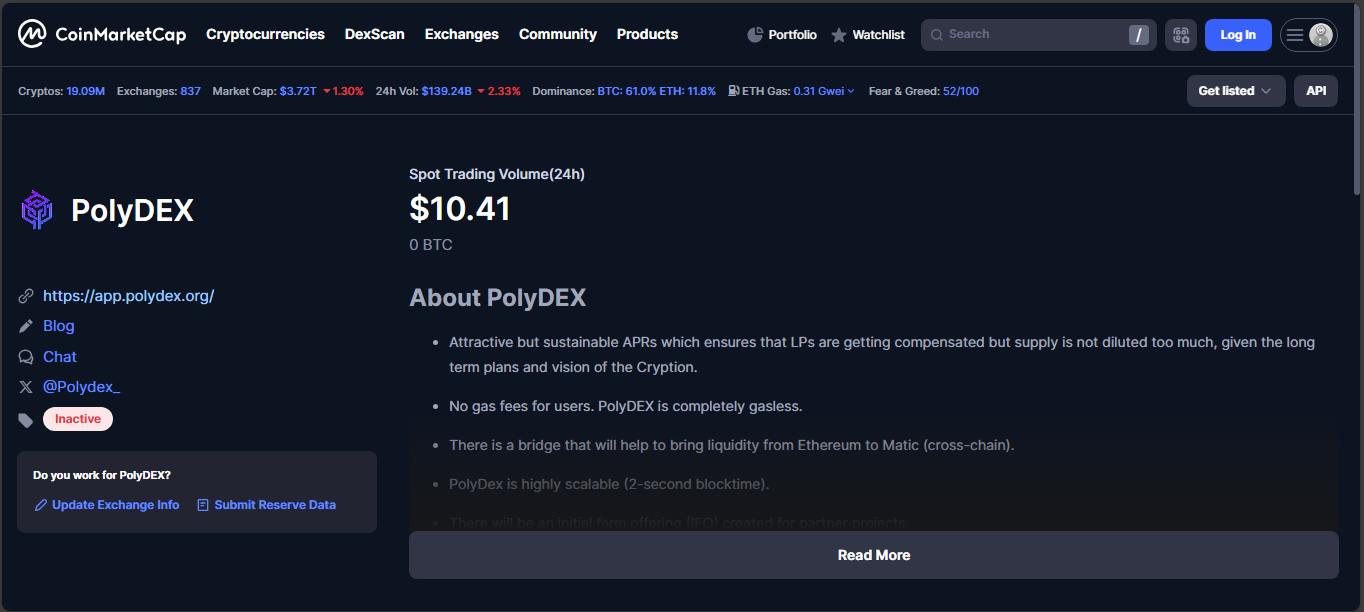Open the Chat link

click(60, 357)
